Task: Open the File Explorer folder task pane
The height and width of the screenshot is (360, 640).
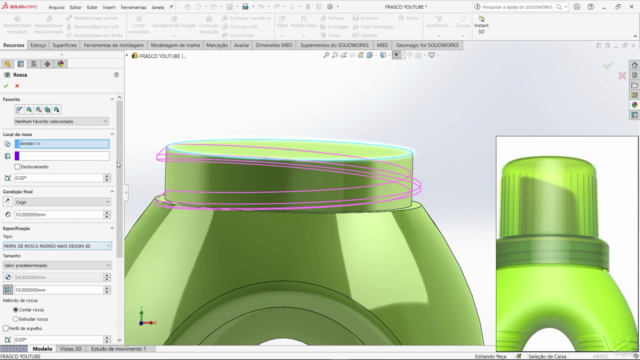Action: point(634,85)
